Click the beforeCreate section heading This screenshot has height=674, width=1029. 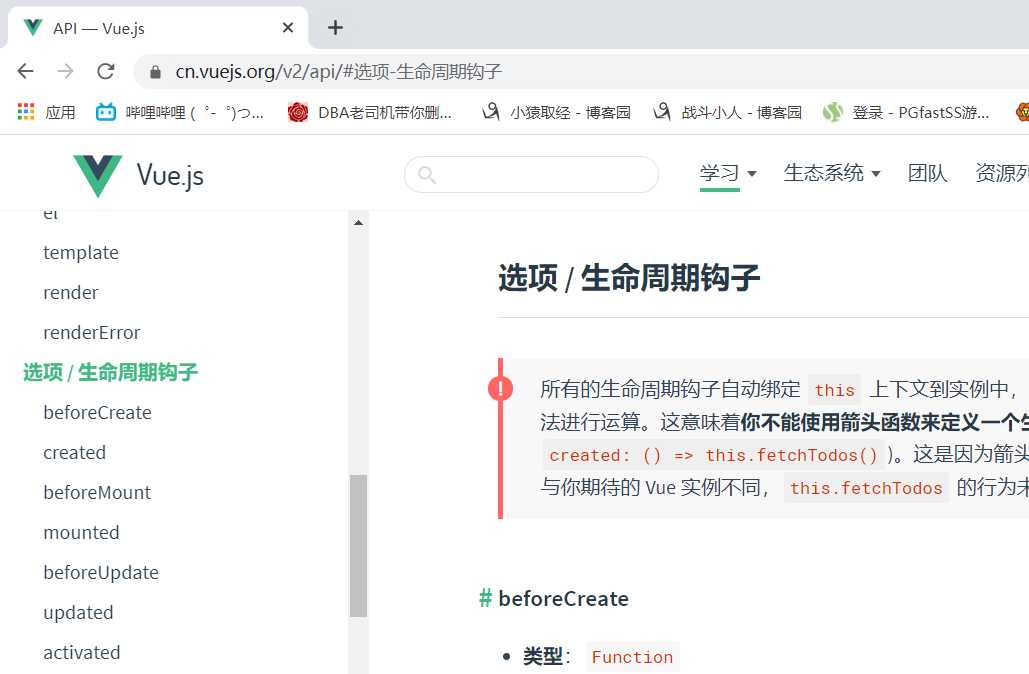click(564, 599)
